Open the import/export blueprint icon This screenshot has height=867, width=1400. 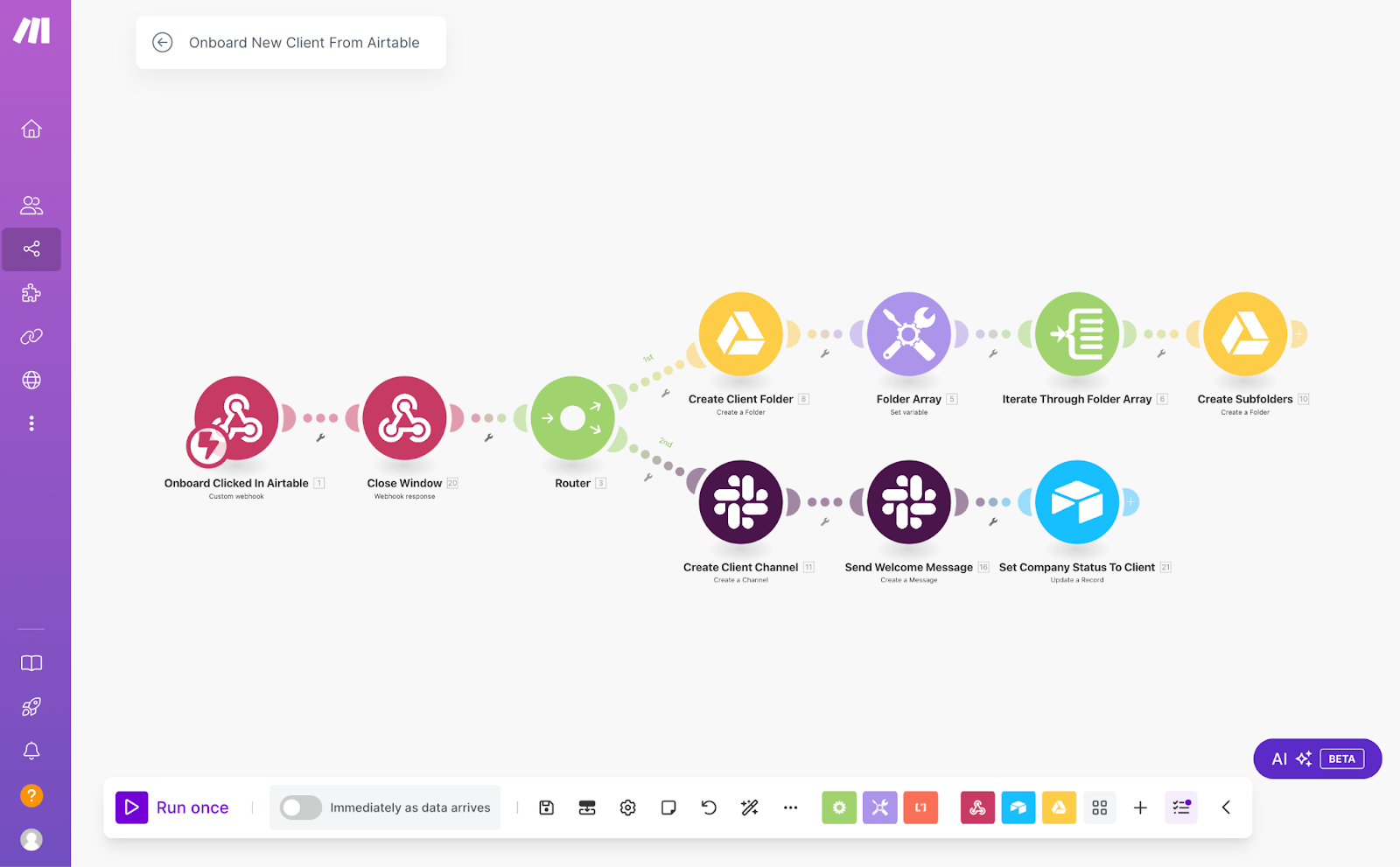click(587, 808)
